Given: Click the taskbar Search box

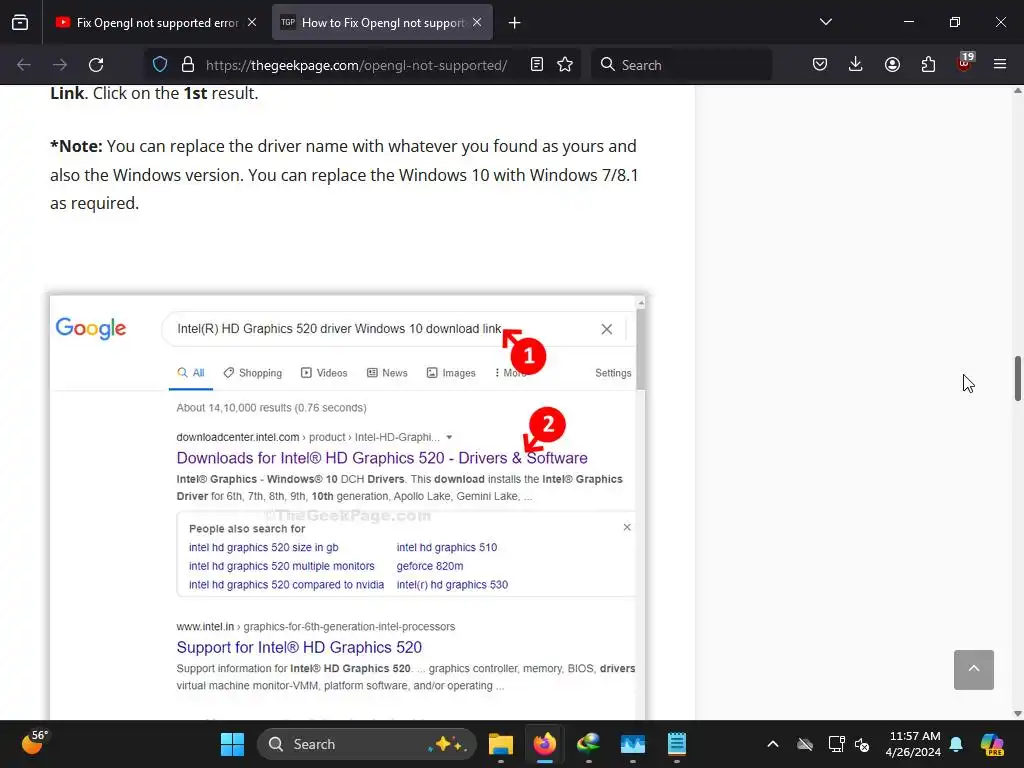Looking at the screenshot, I should (x=367, y=744).
